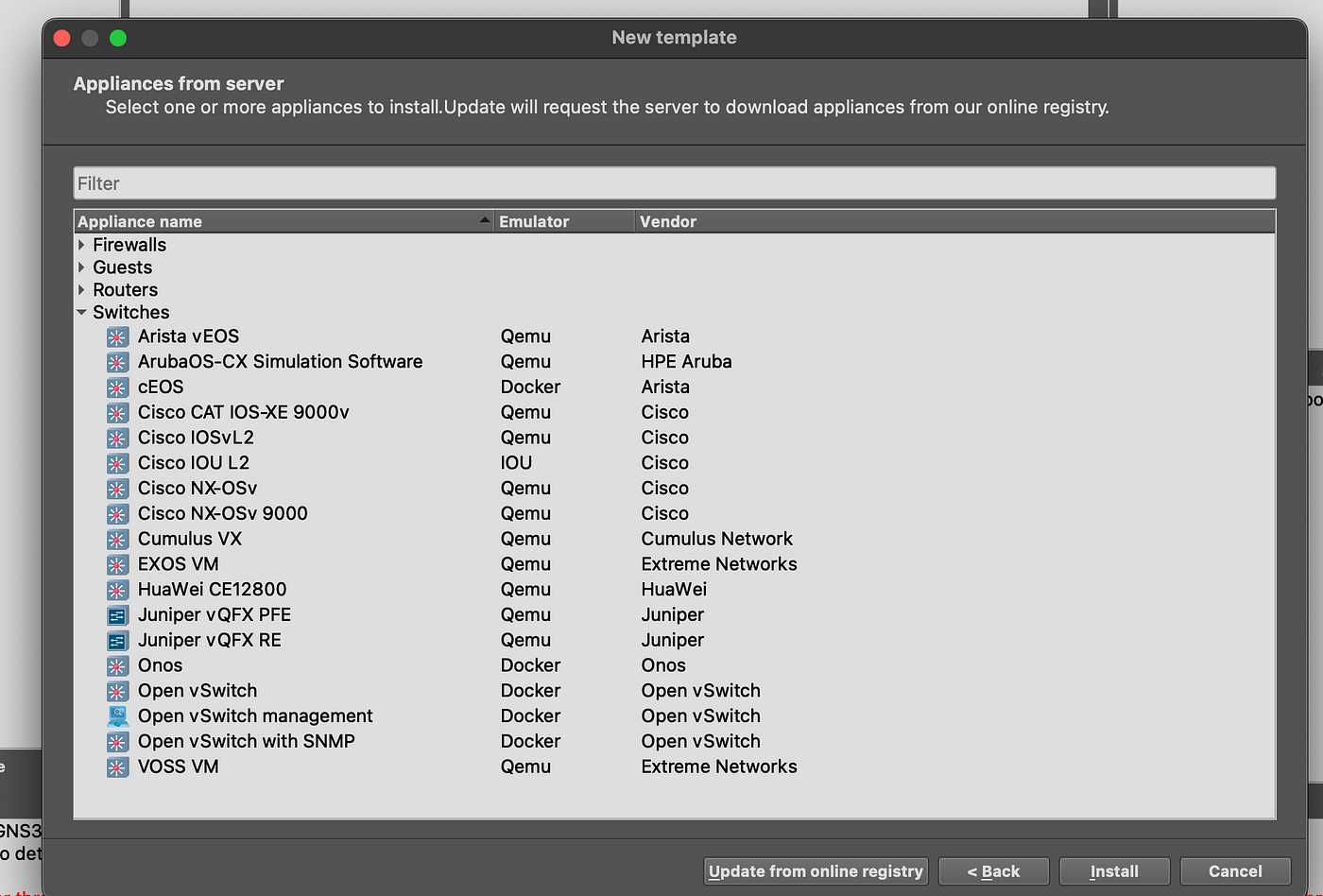The width and height of the screenshot is (1323, 896).
Task: Click the HPE Aruba vendor cell
Action: tap(687, 362)
